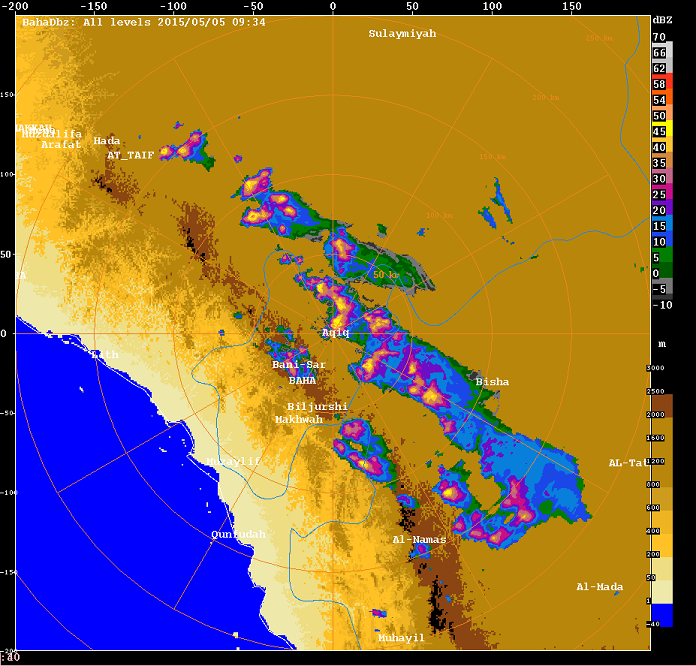Click the Qunfudah coastal city label

click(x=238, y=534)
